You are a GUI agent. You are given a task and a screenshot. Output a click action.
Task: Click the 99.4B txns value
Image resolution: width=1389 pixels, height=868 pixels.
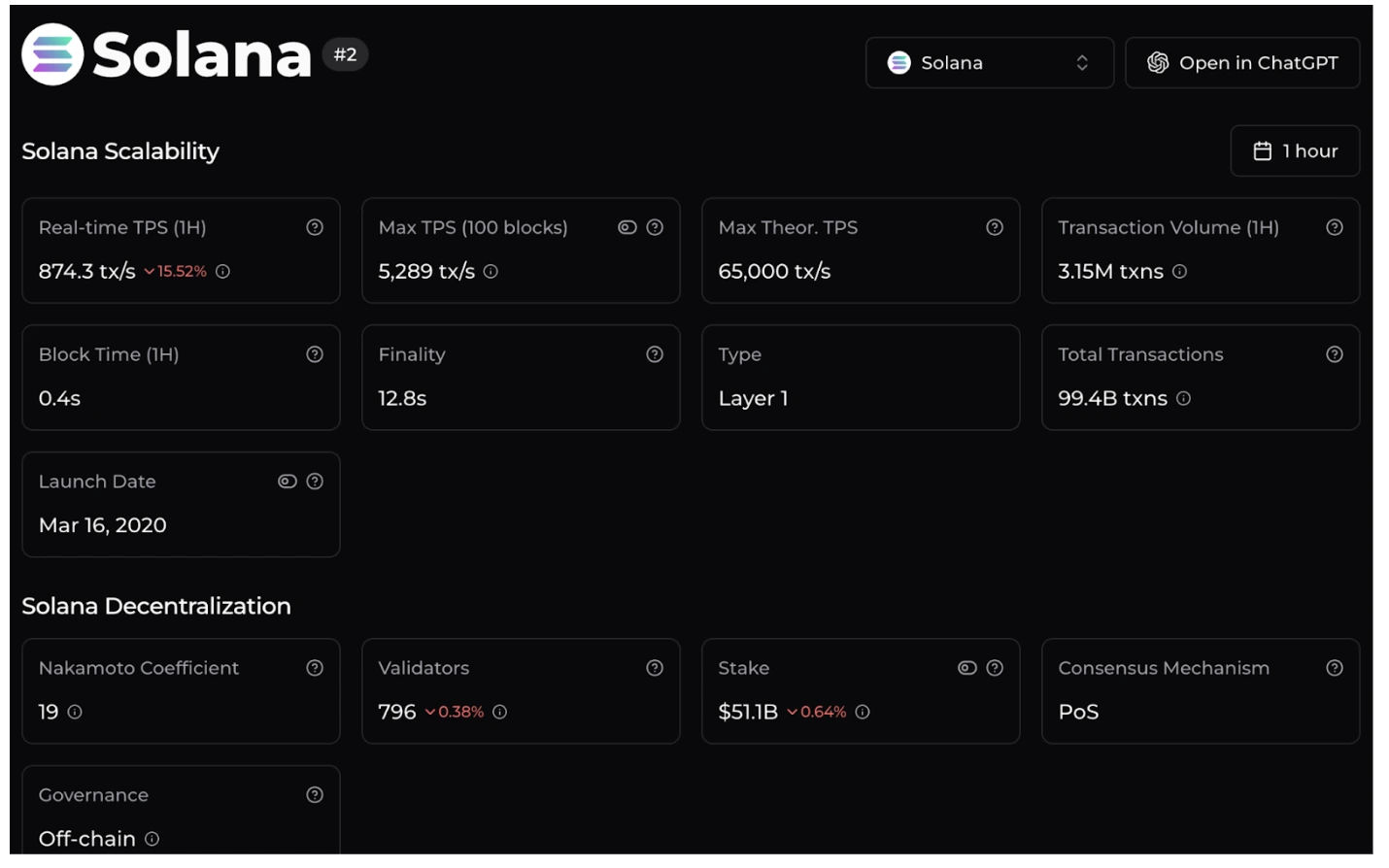(x=1112, y=398)
